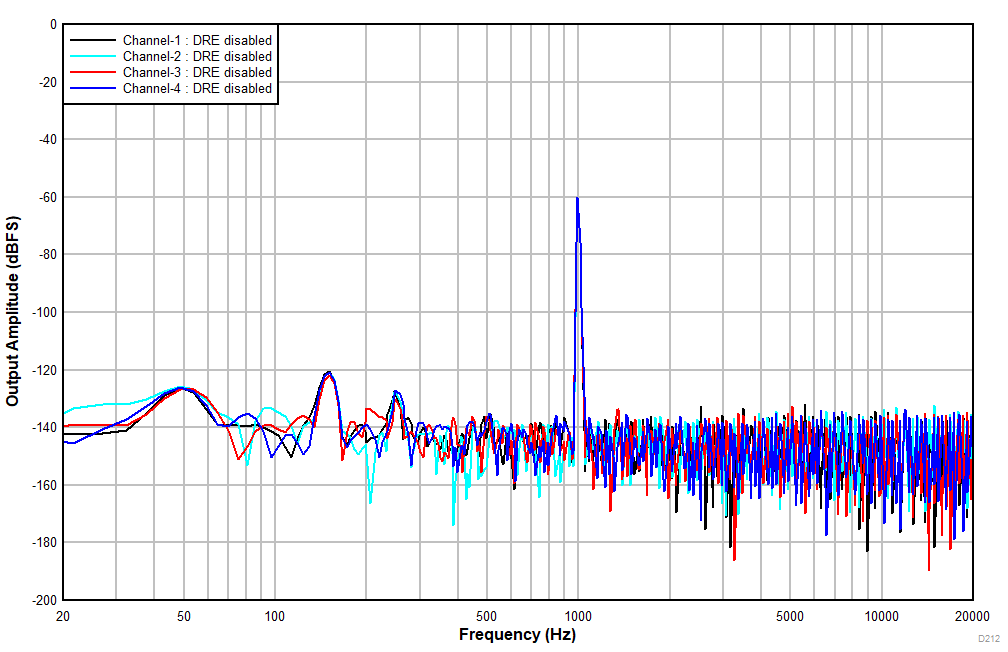Select the red Channel-3 legend line marker
The image size is (1008, 652).
point(95,73)
